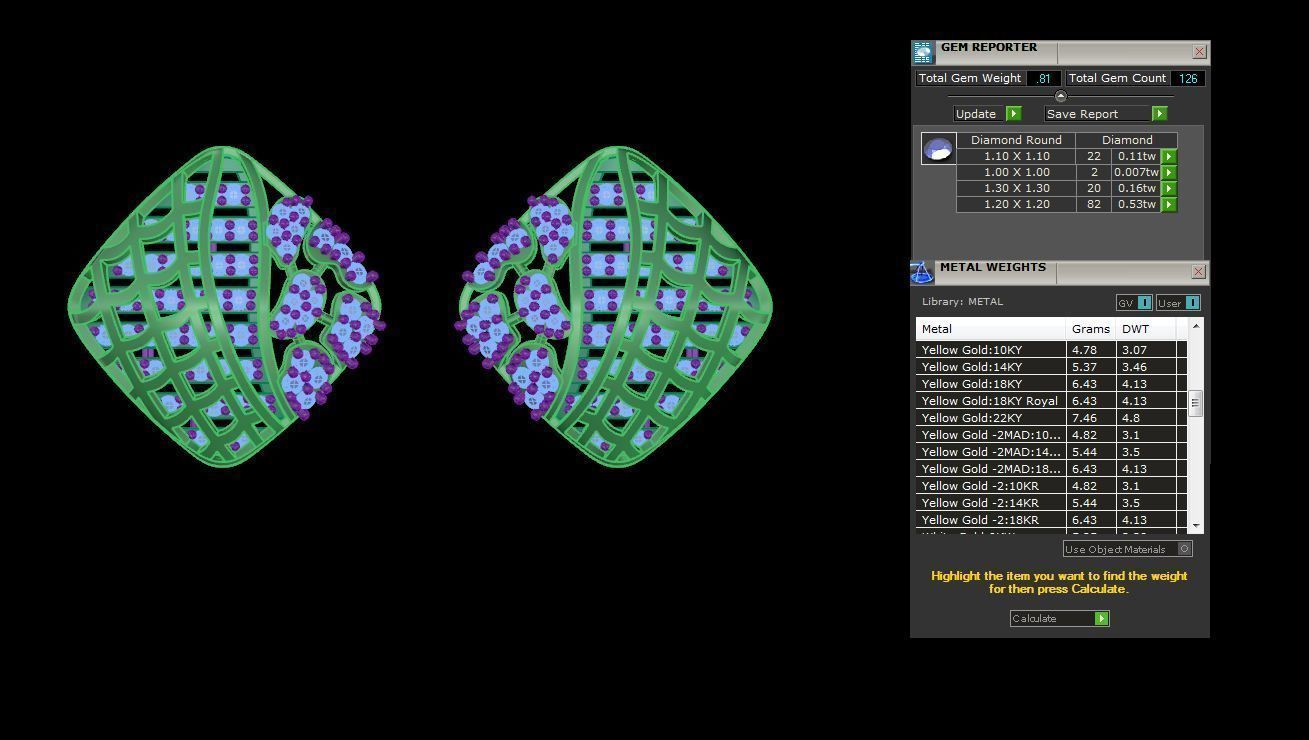Viewport: 1309px width, 740px height.
Task: Select Yellow Gold -2:14KR row
Action: coord(1051,503)
